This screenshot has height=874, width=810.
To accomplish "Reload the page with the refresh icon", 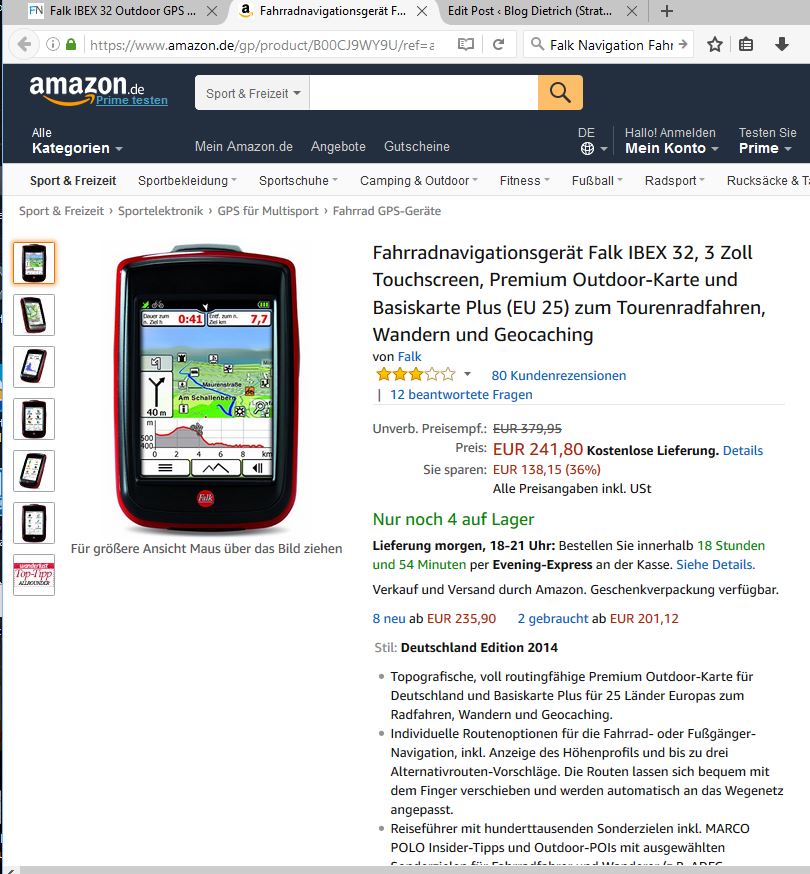I will point(498,45).
